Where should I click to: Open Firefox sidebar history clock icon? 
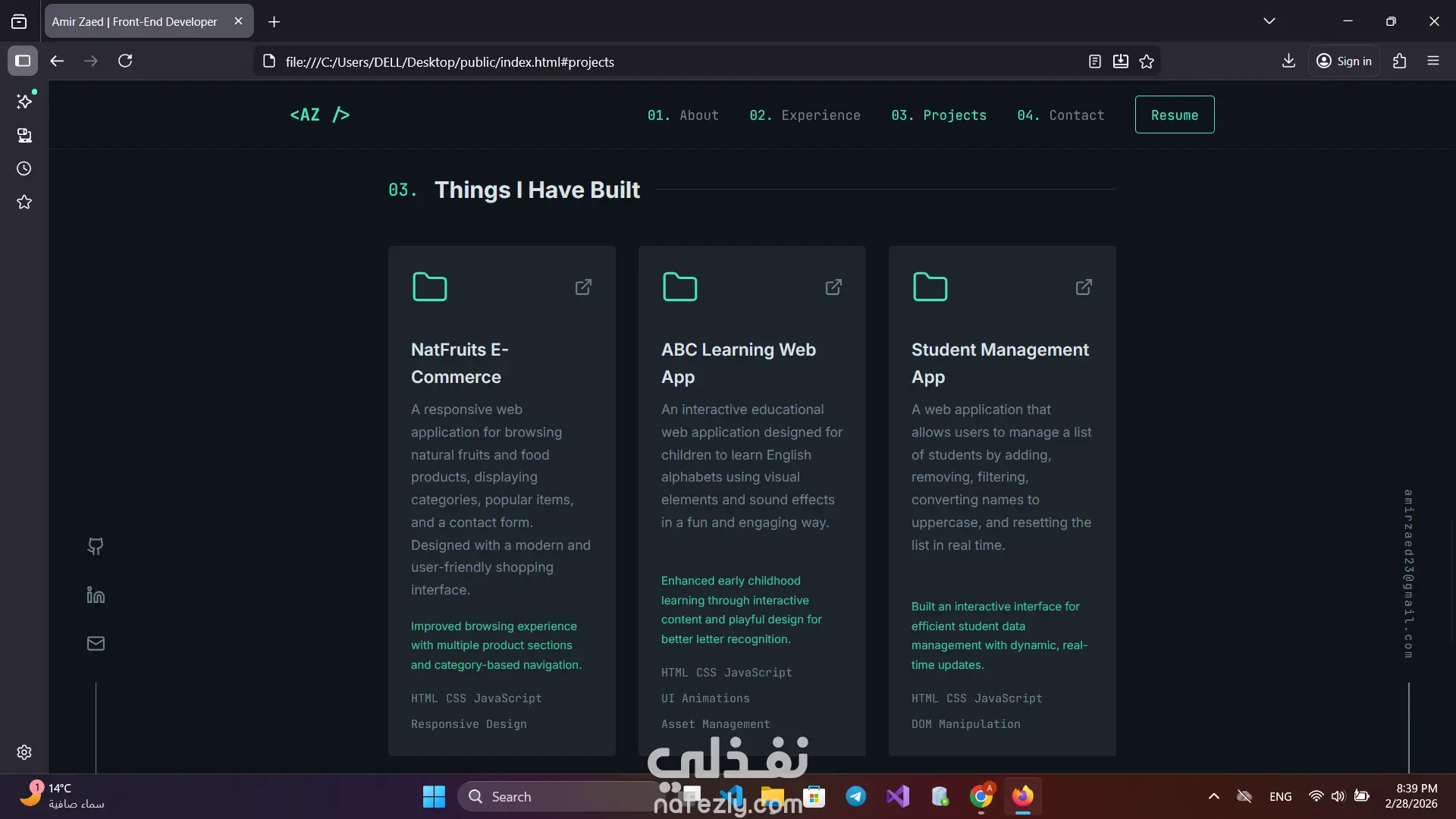tap(24, 168)
